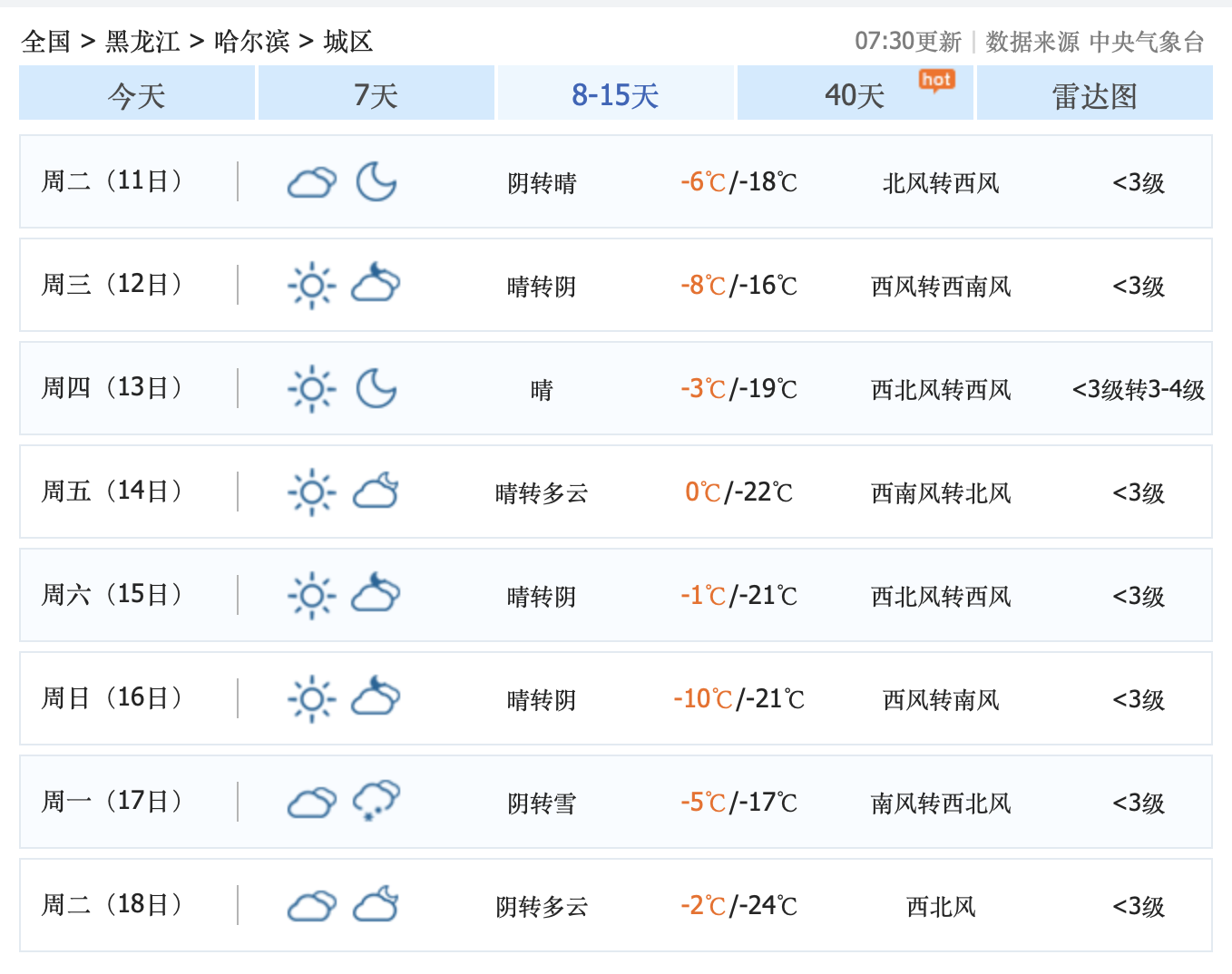
Task: Select the 8-15天 forecast tab
Action: [615, 94]
